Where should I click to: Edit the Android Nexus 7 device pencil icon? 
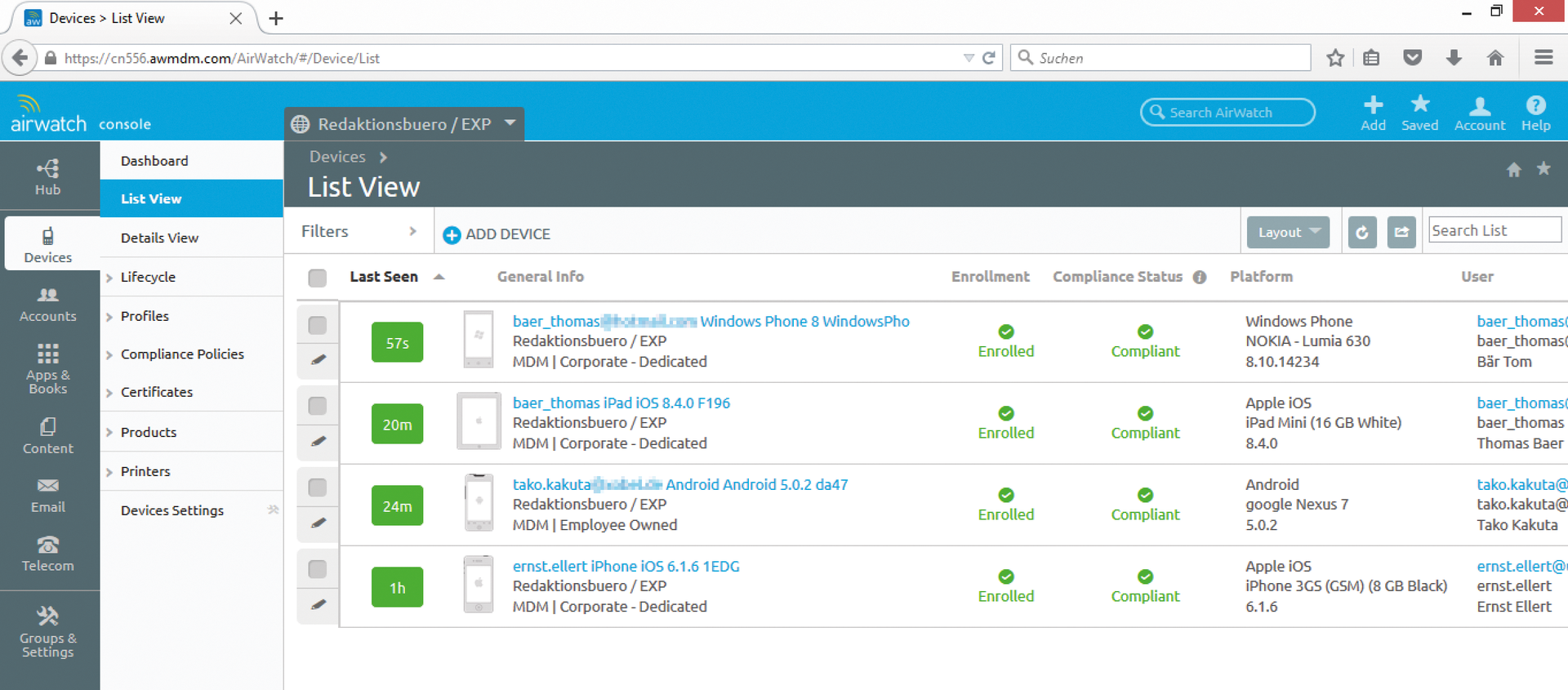click(x=318, y=523)
